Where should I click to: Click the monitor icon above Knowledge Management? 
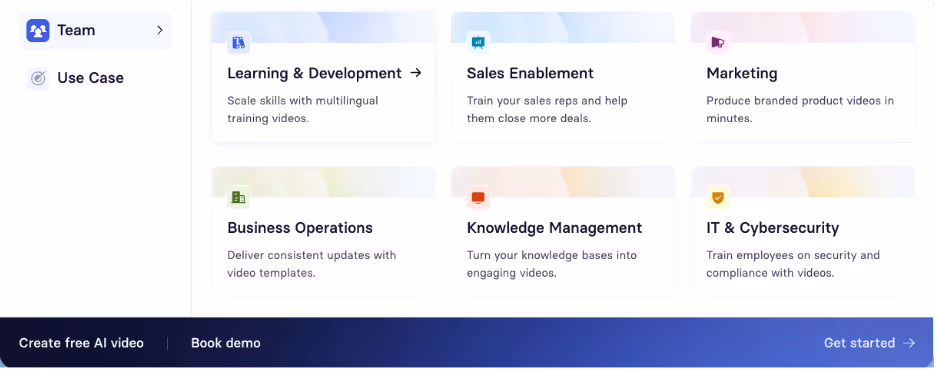click(478, 198)
